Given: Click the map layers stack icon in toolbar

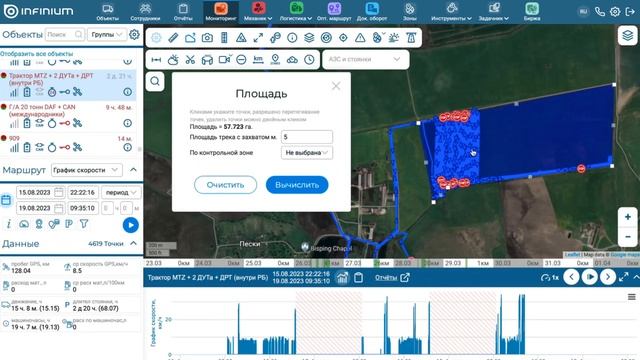Looking at the screenshot, I should pyautogui.click(x=309, y=38).
